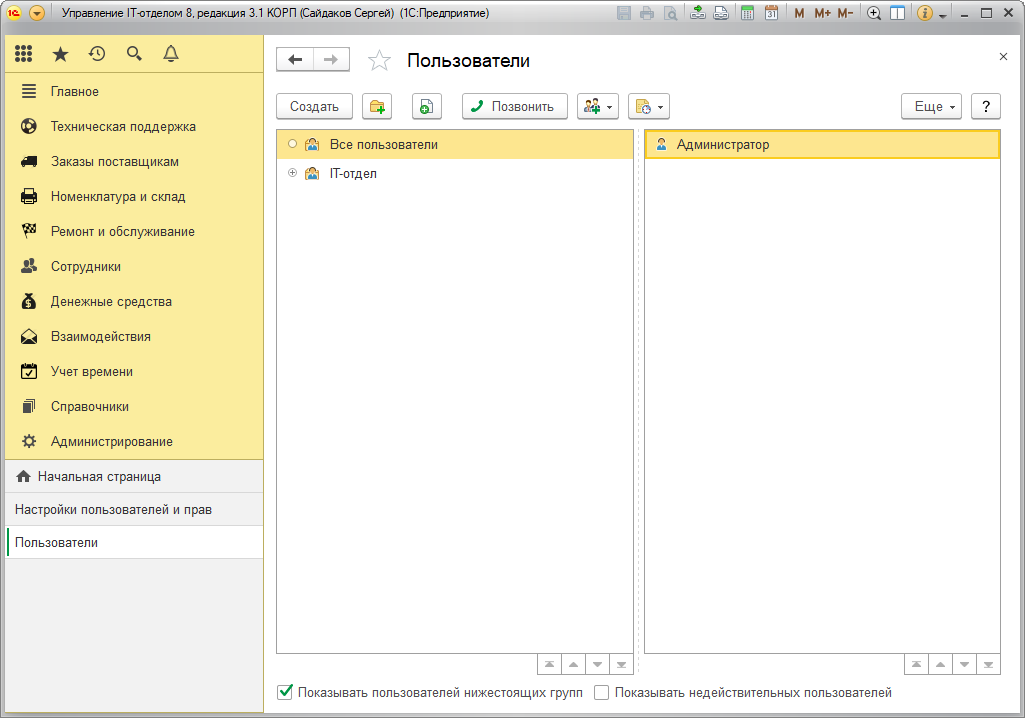Enable Показывать недействительных пользователей checkbox
This screenshot has width=1025, height=718.
coord(601,692)
